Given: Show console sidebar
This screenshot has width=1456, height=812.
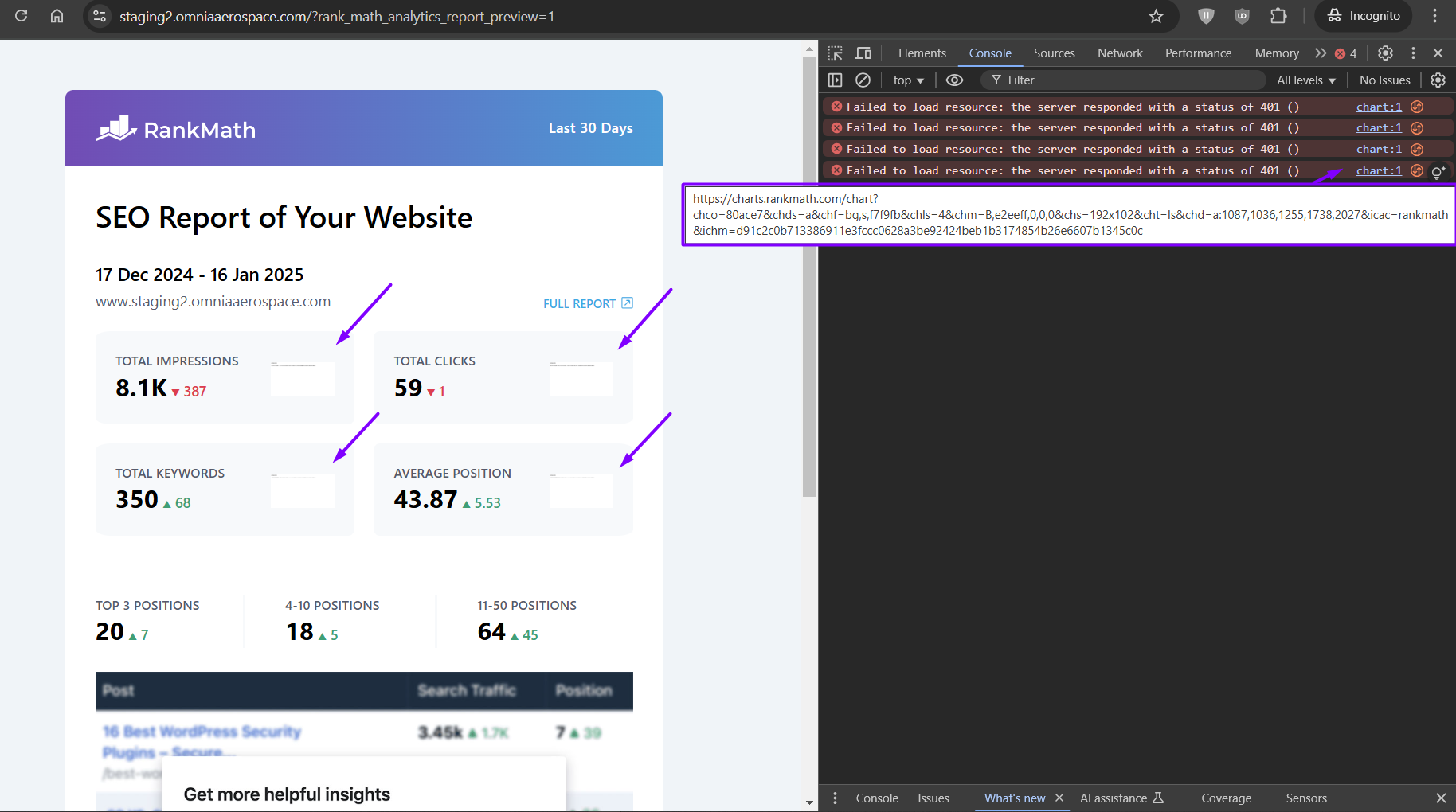Looking at the screenshot, I should click(835, 80).
